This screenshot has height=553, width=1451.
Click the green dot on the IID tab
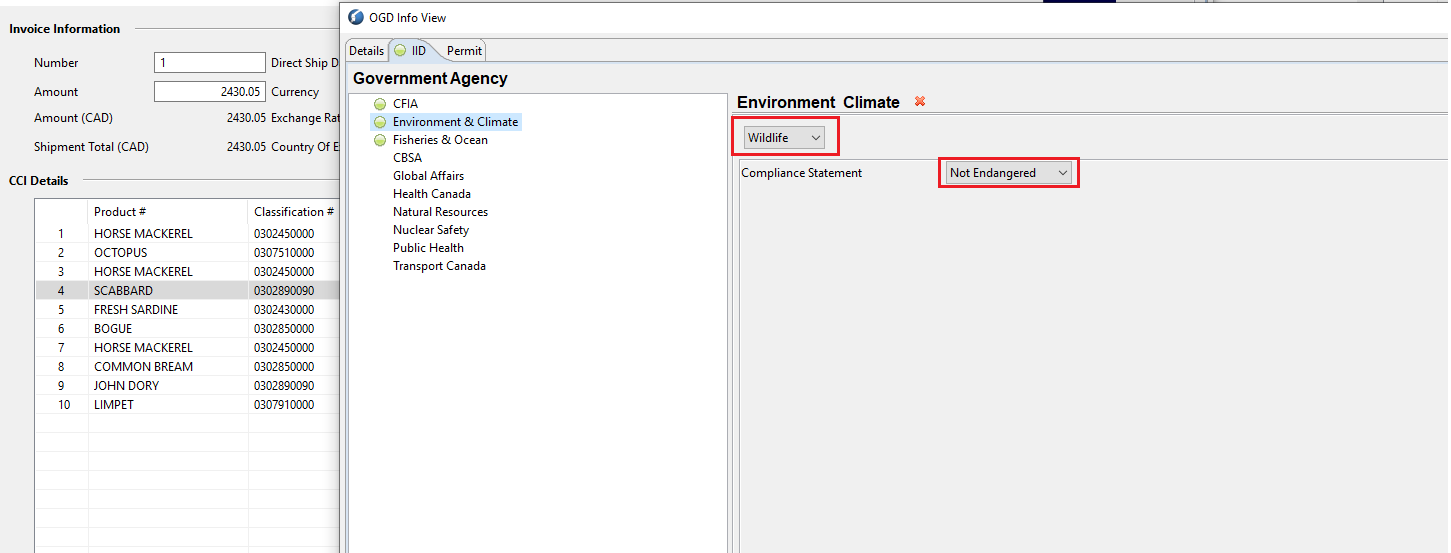click(x=400, y=50)
